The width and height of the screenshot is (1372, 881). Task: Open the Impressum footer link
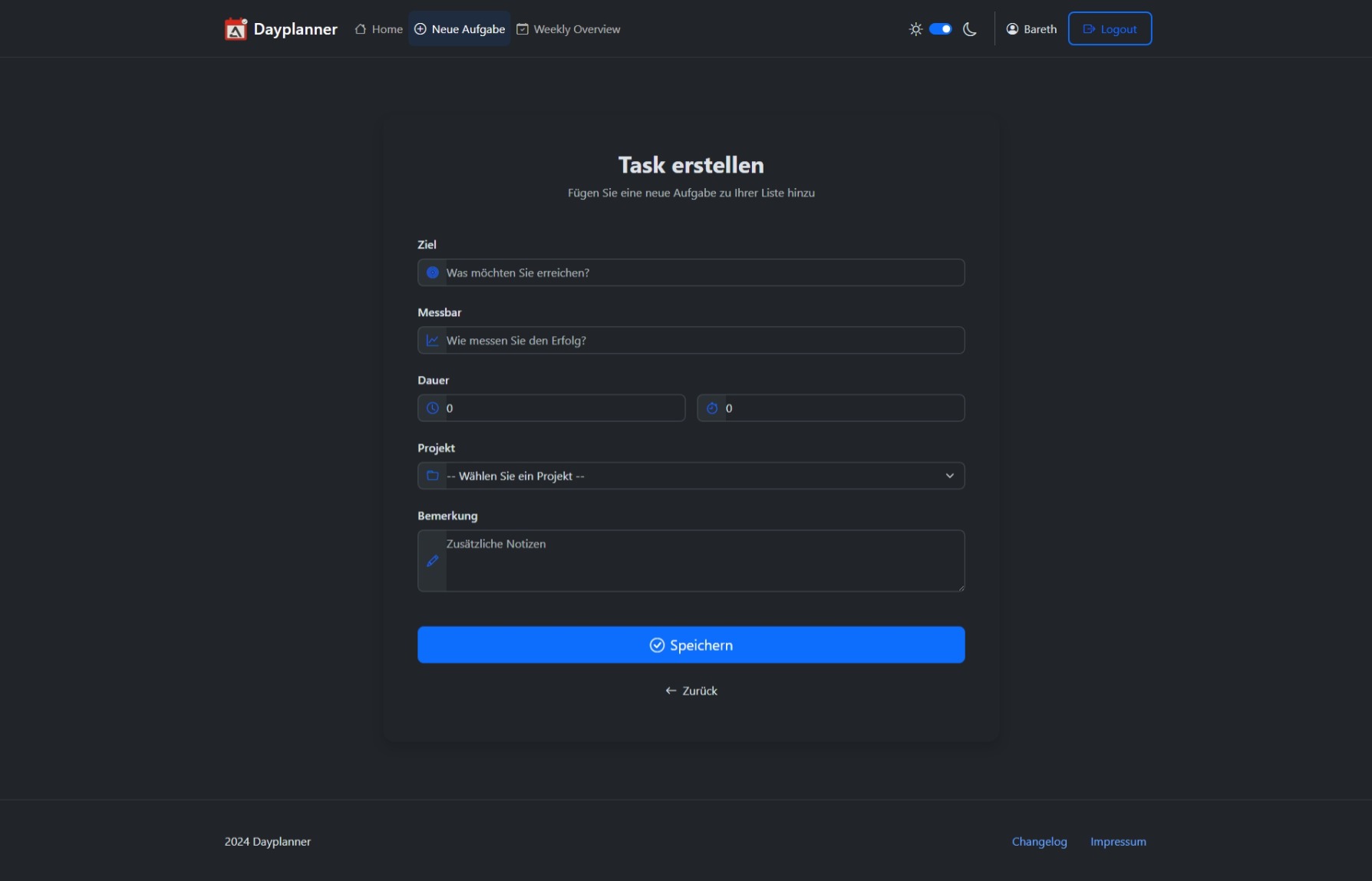tap(1118, 842)
